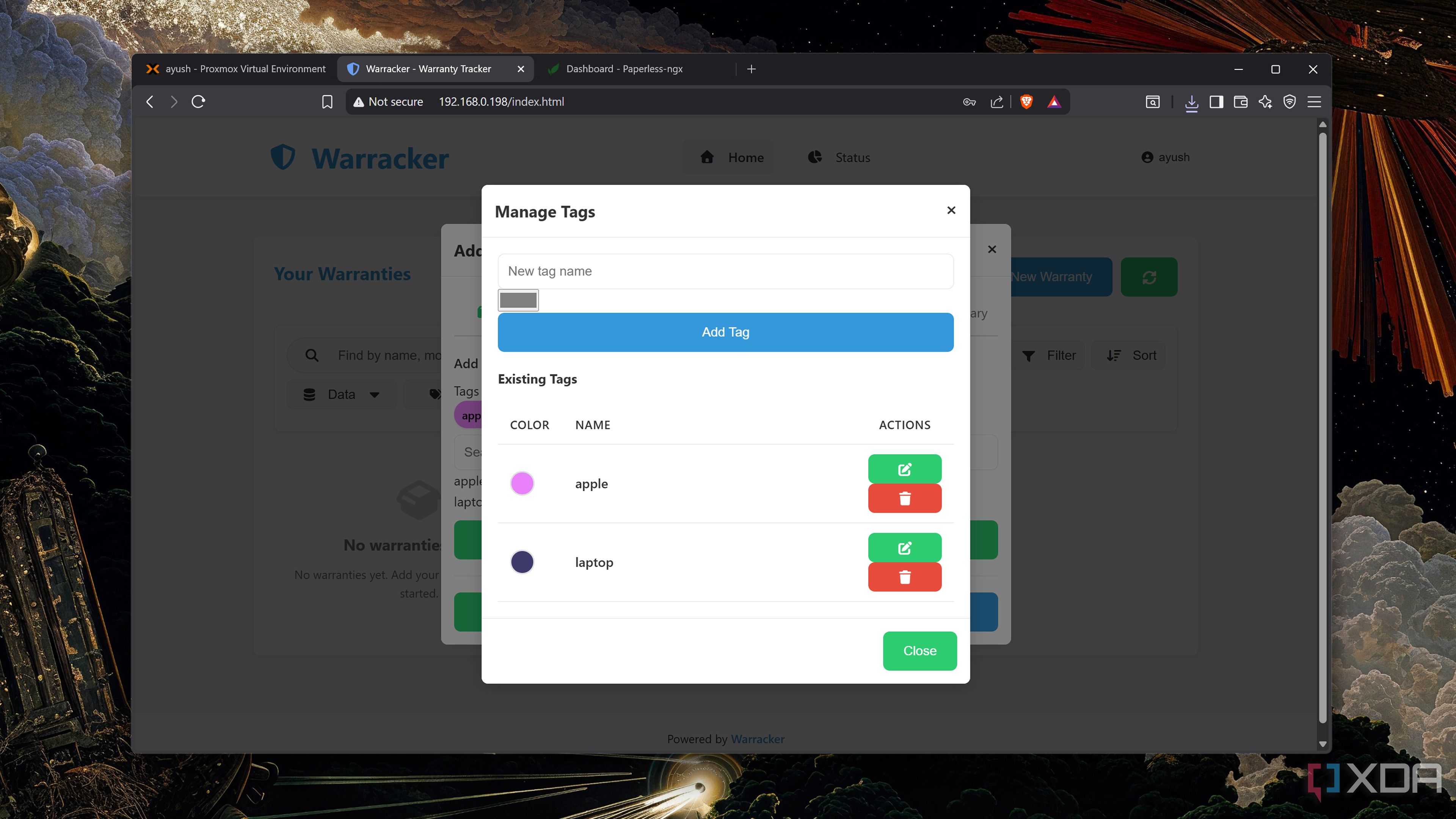
Task: Open Brave VPN icon
Action: pyautogui.click(x=1289, y=102)
